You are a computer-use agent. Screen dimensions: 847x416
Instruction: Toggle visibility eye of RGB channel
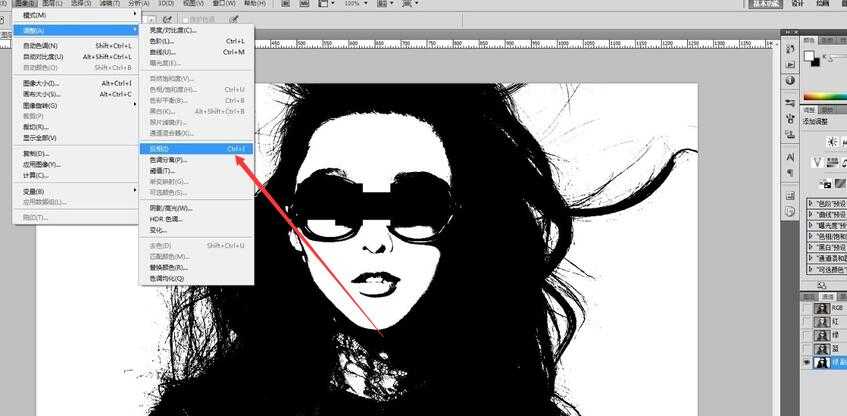coord(807,308)
